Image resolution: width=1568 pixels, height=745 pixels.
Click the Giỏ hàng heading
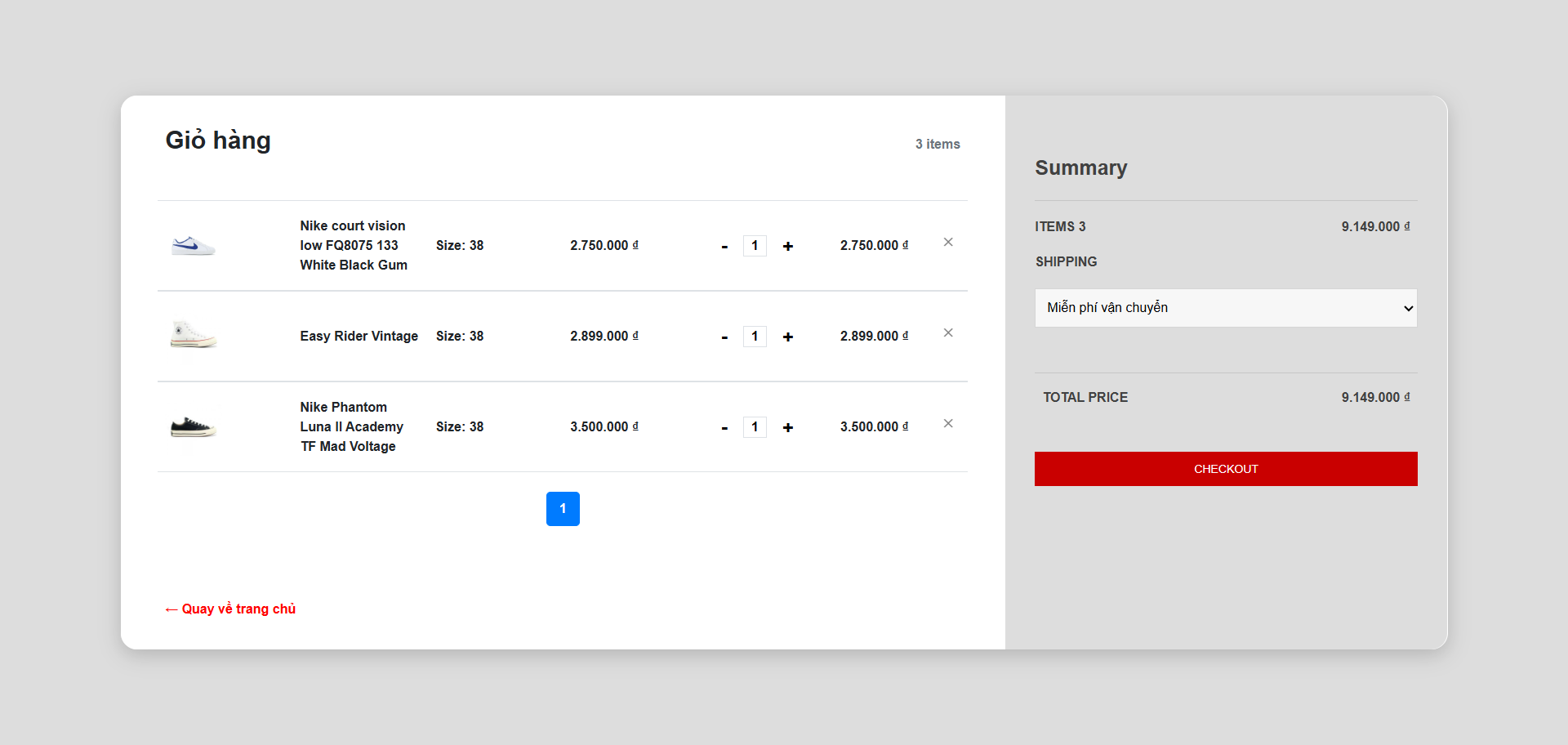[x=218, y=141]
